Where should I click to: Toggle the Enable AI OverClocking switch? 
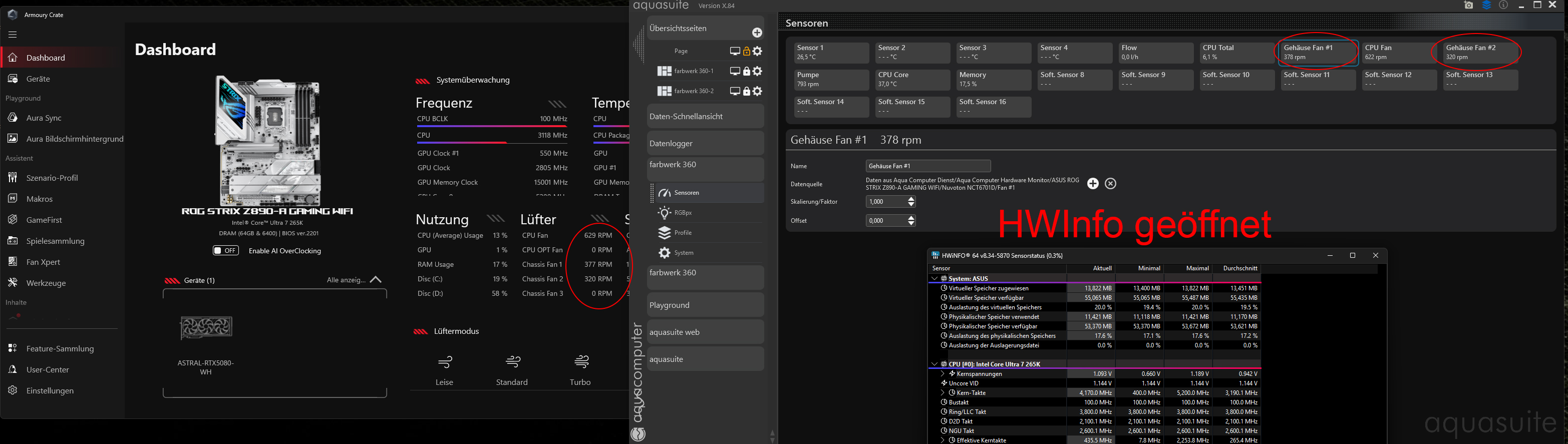pos(226,251)
